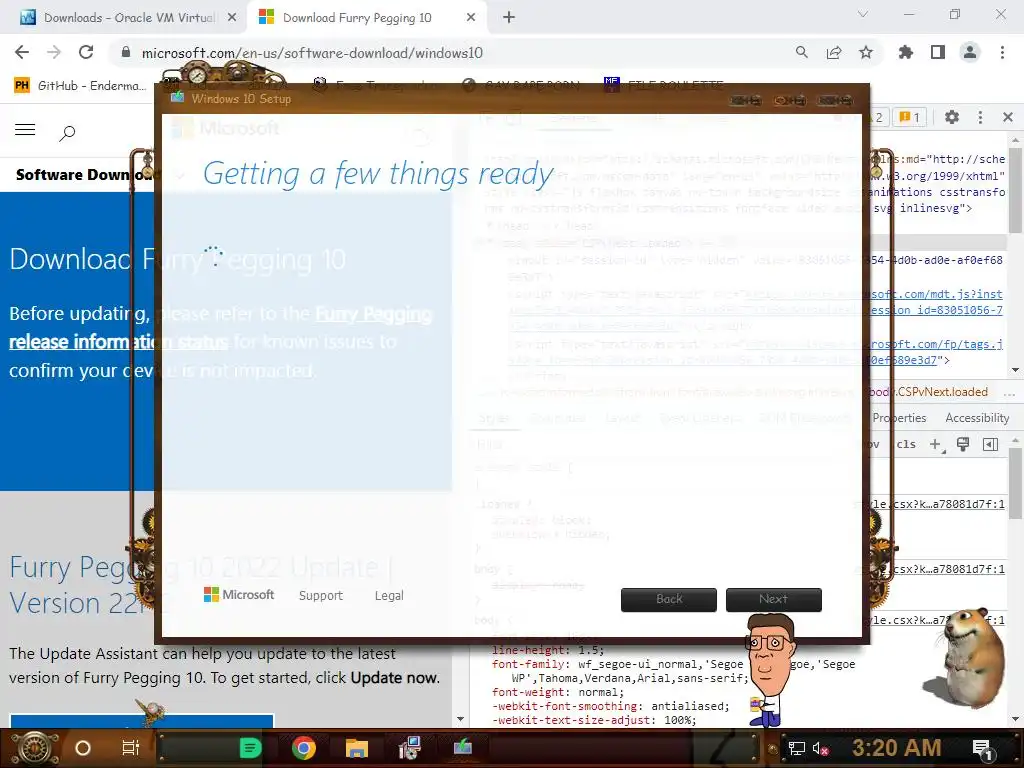Open File Explorer from the taskbar

(357, 748)
